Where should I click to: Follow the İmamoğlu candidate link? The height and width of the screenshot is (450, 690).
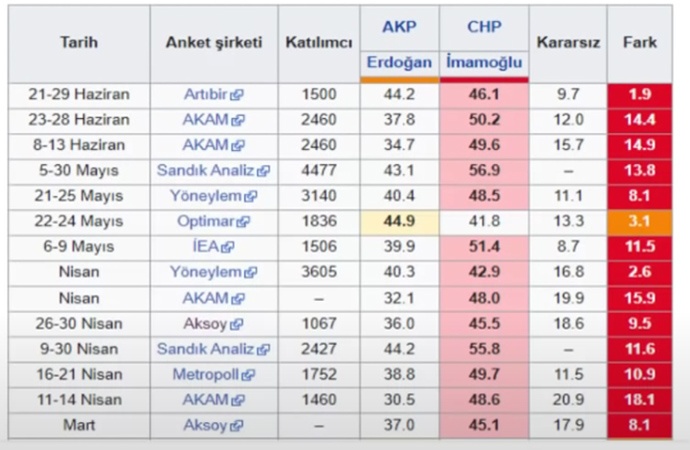[x=483, y=62]
